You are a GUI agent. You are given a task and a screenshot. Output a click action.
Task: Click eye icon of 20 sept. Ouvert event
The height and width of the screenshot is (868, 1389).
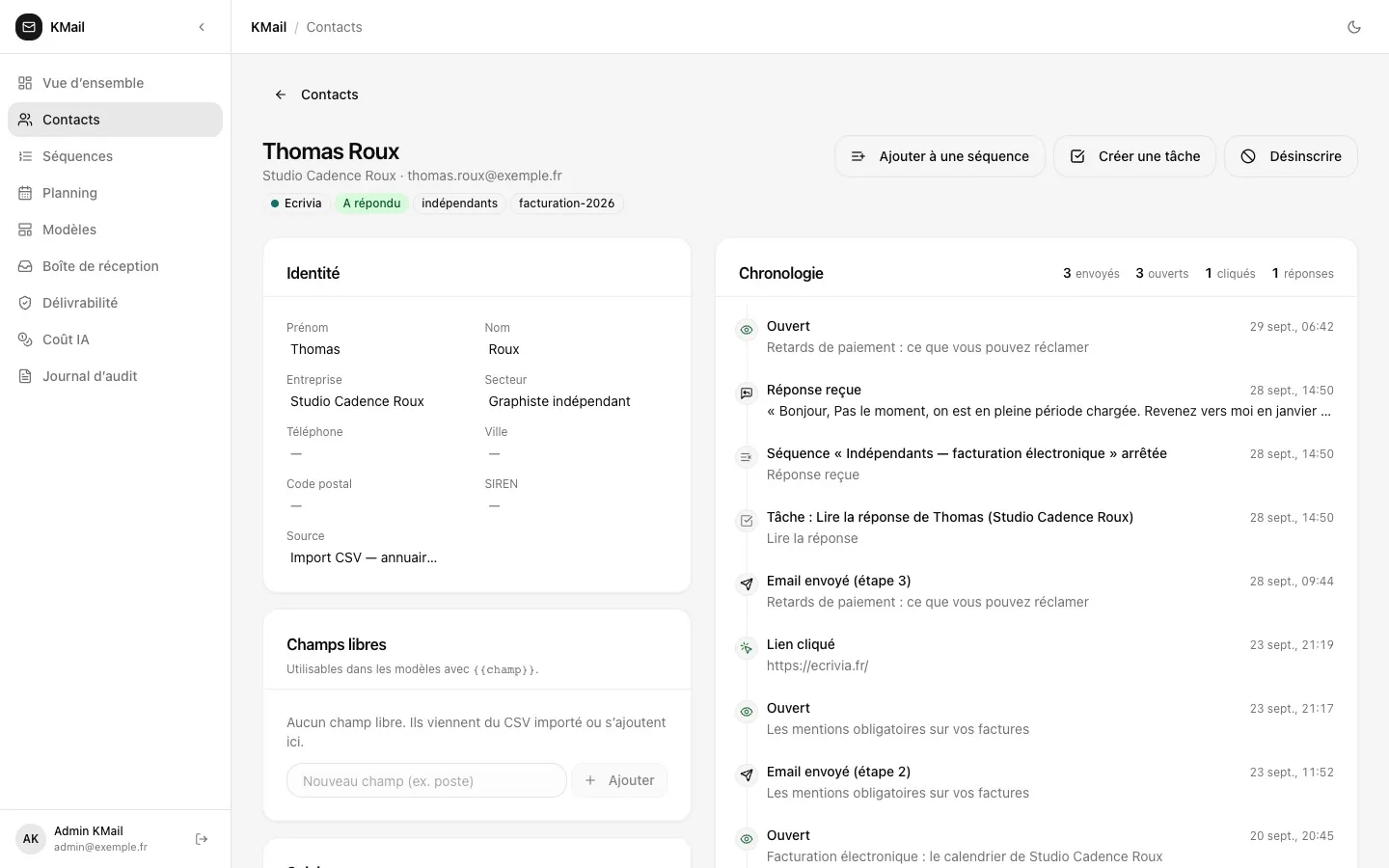click(746, 839)
